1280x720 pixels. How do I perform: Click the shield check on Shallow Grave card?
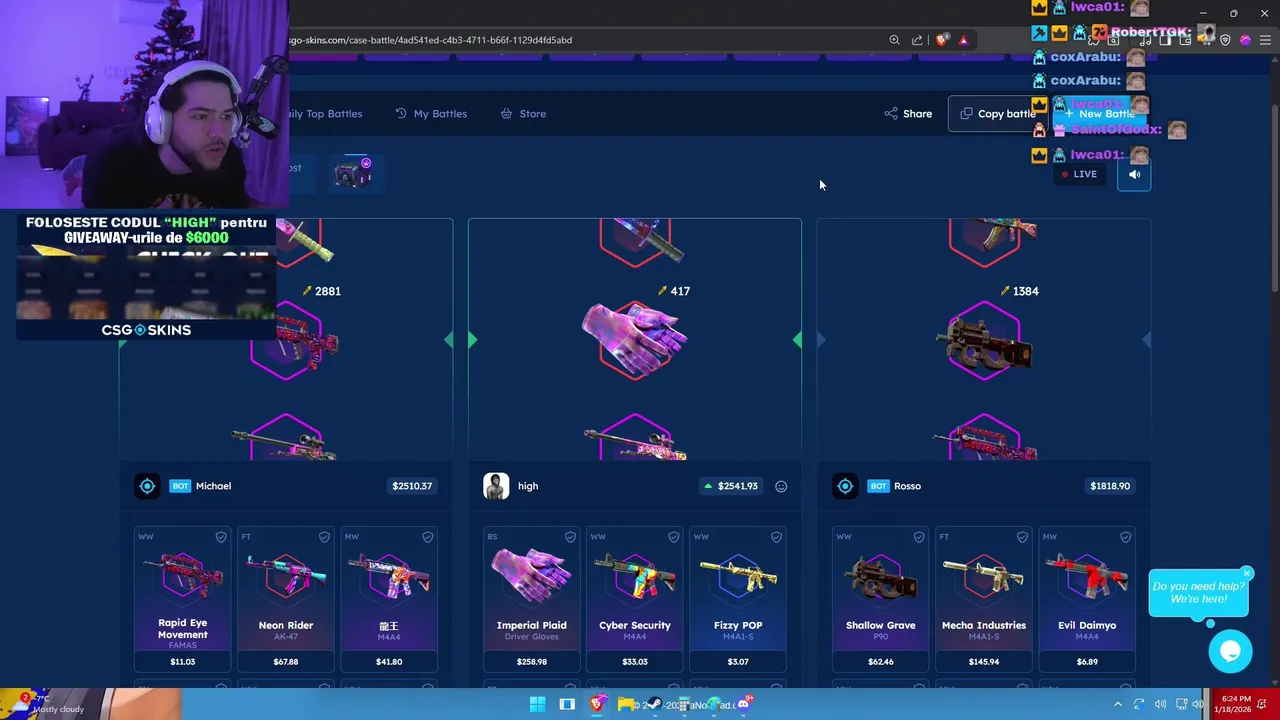pyautogui.click(x=919, y=537)
